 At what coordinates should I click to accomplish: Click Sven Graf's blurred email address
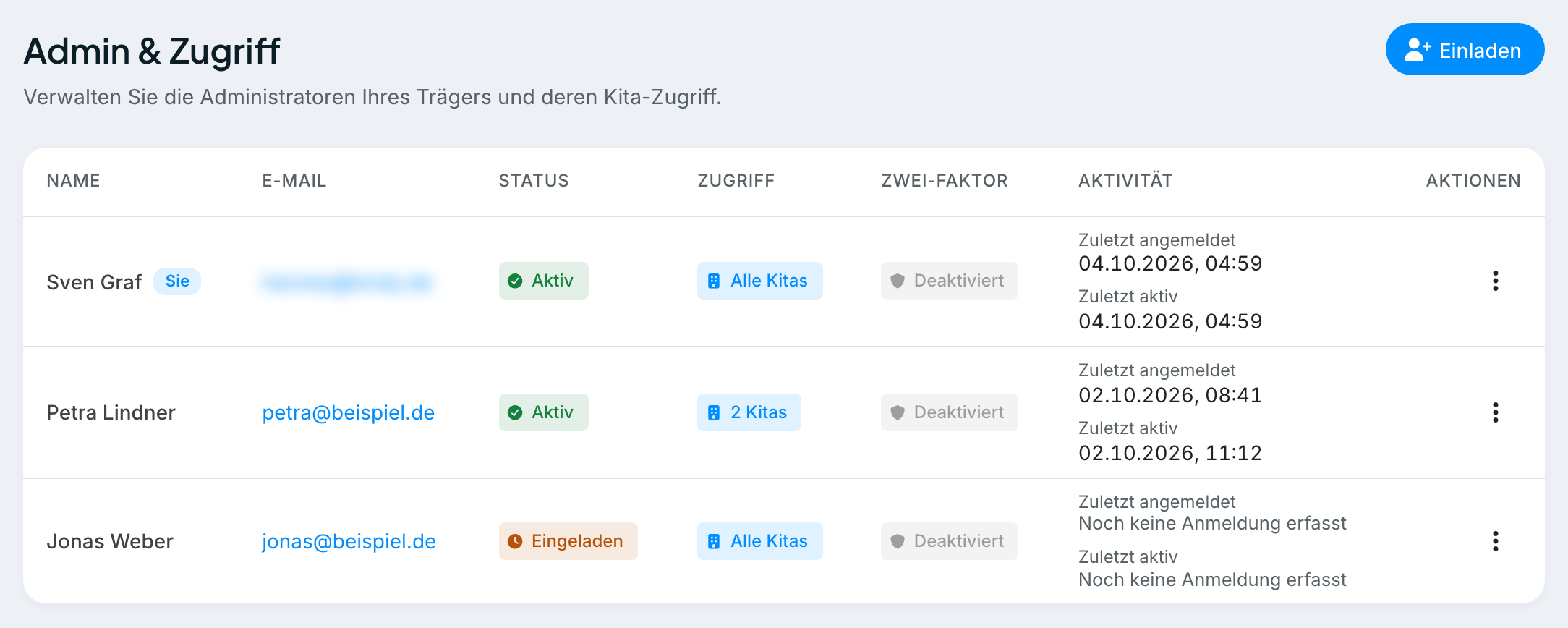click(348, 281)
